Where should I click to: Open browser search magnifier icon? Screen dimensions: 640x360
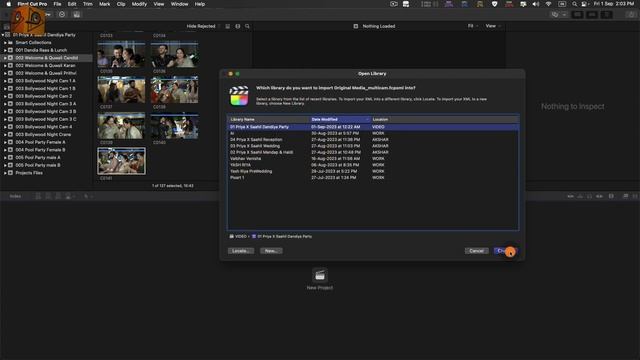tap(247, 26)
